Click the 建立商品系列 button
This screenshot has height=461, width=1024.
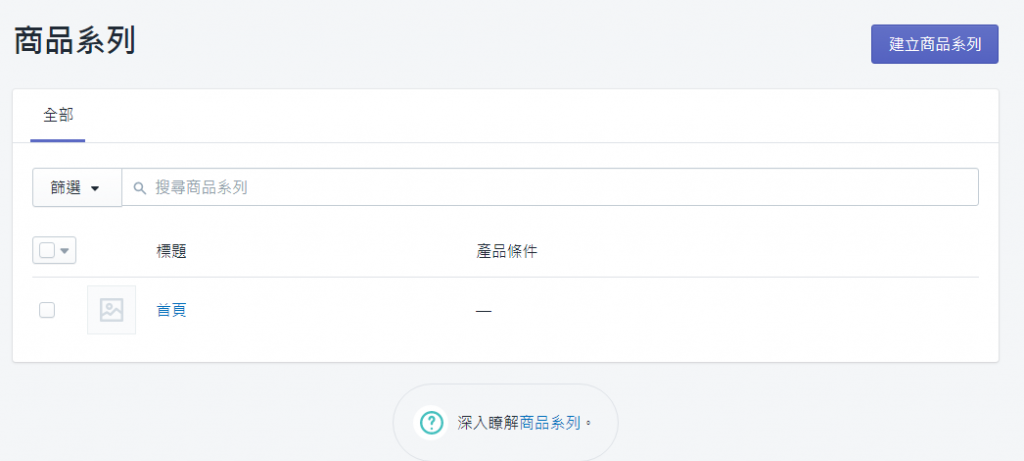934,44
